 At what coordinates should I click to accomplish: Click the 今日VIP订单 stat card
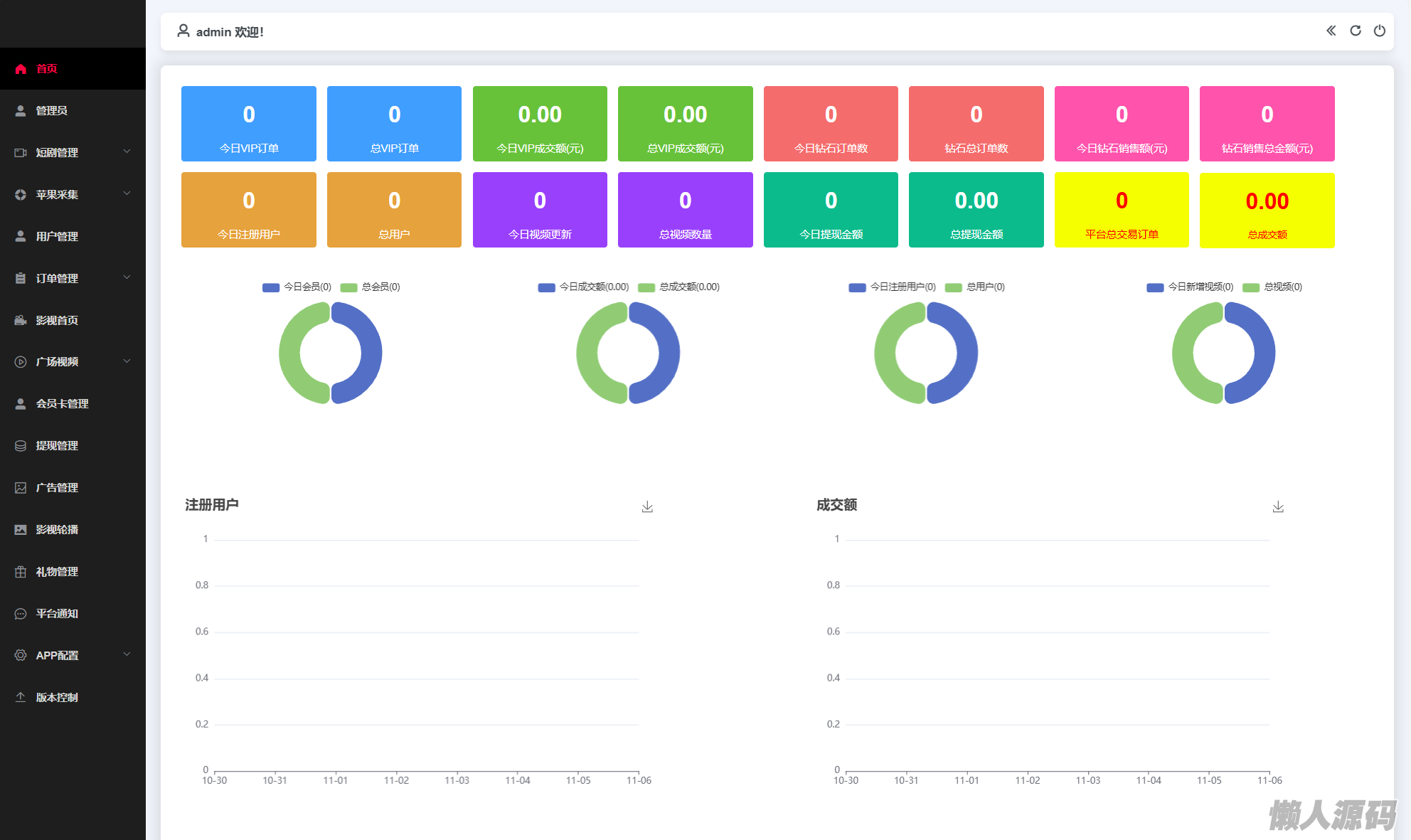click(248, 124)
